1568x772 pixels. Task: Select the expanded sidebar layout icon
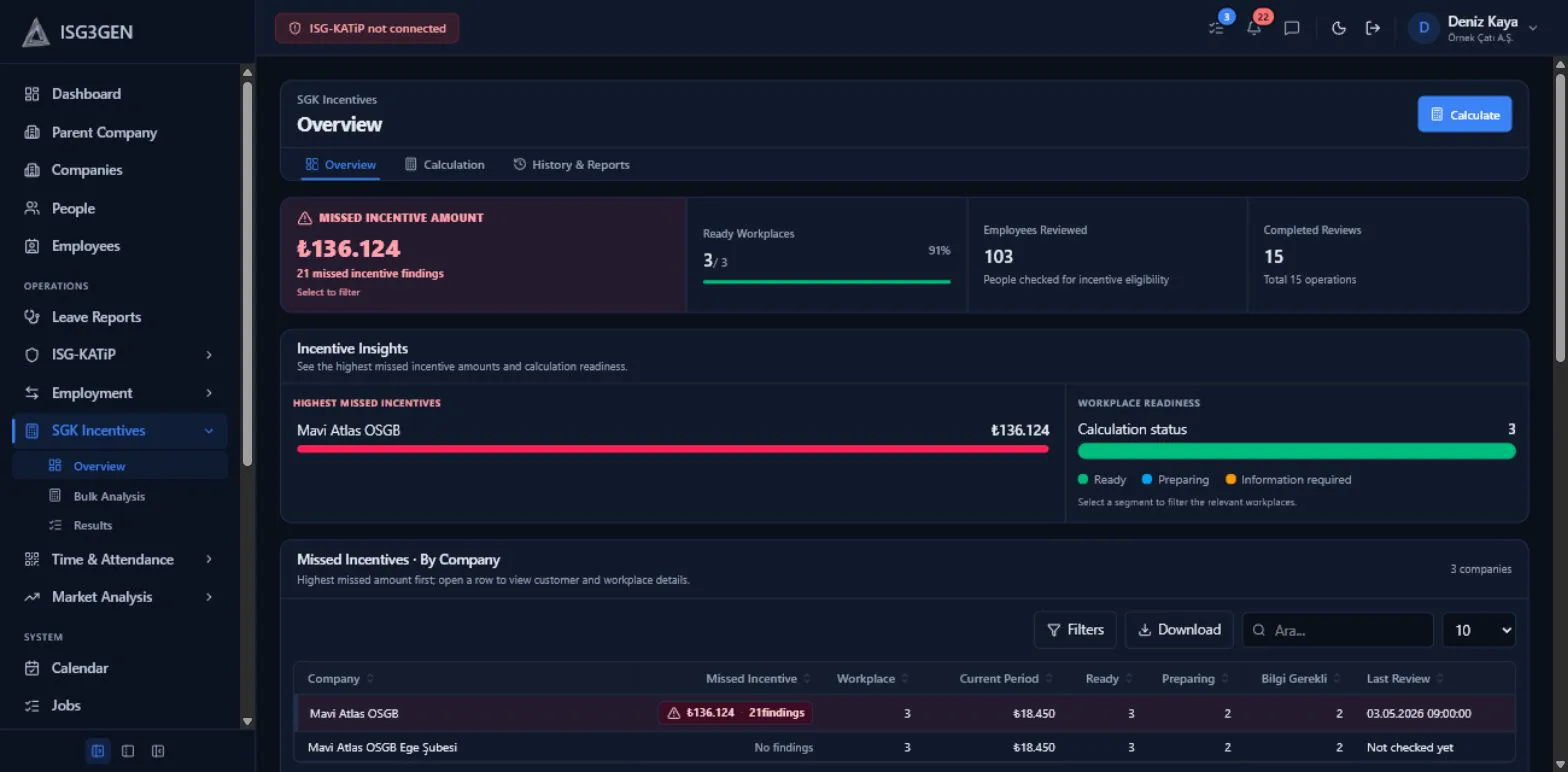tap(98, 751)
